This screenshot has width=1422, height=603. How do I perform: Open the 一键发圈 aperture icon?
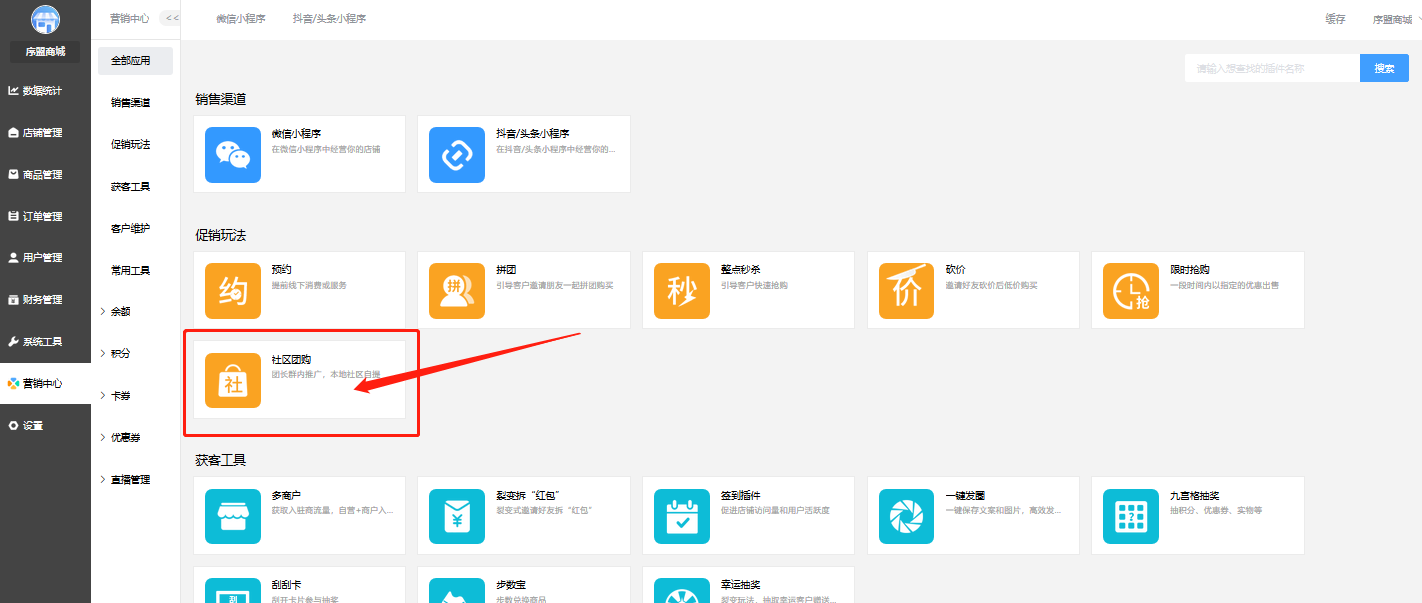907,516
